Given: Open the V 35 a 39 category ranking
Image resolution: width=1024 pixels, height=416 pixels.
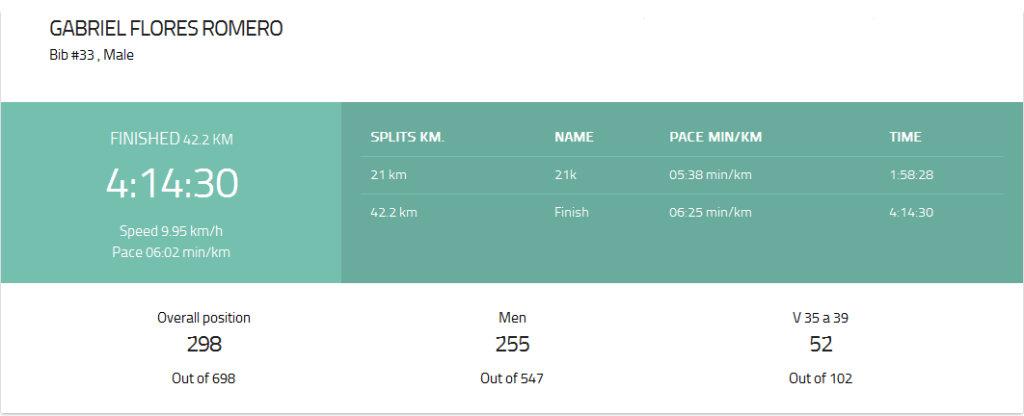Looking at the screenshot, I should tap(820, 344).
